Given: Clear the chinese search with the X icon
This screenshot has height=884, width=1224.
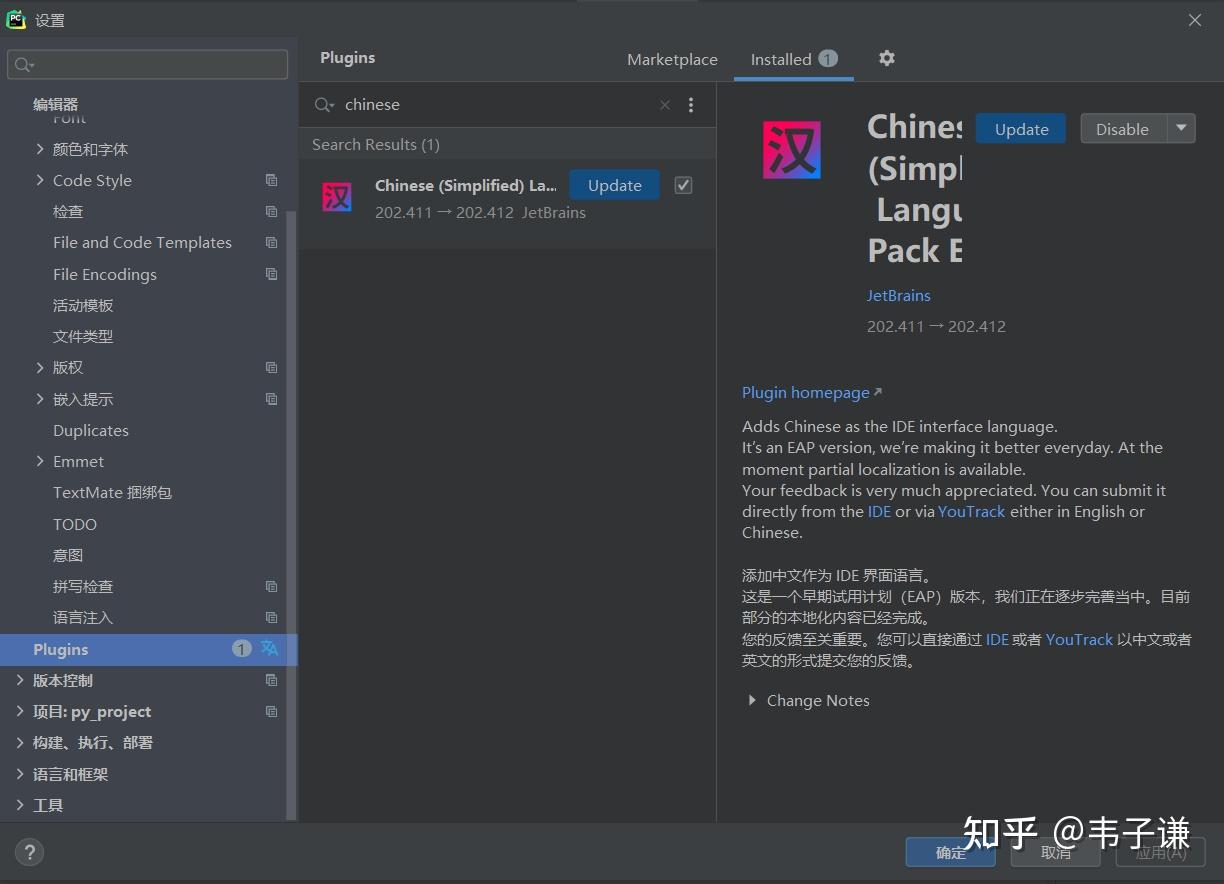Looking at the screenshot, I should coord(665,104).
